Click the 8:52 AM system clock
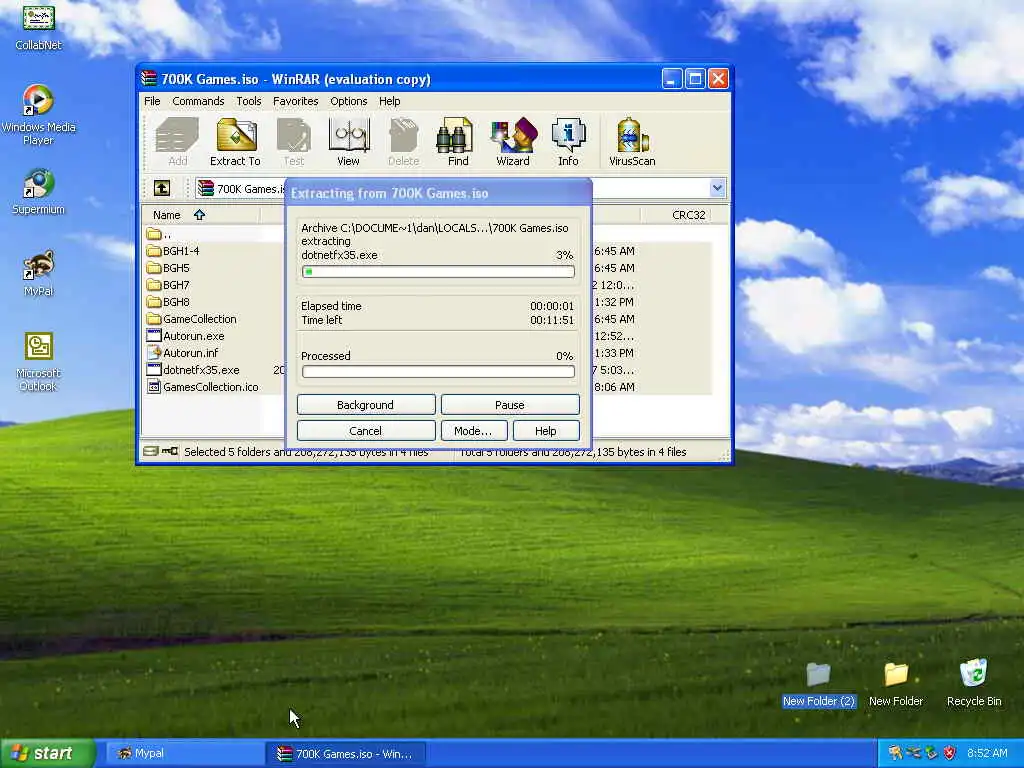 click(x=987, y=753)
